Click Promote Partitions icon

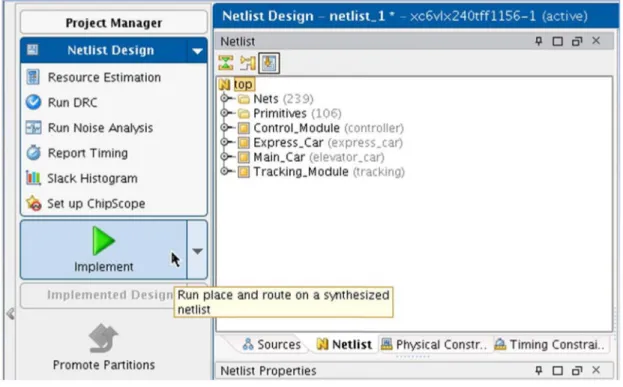(103, 339)
